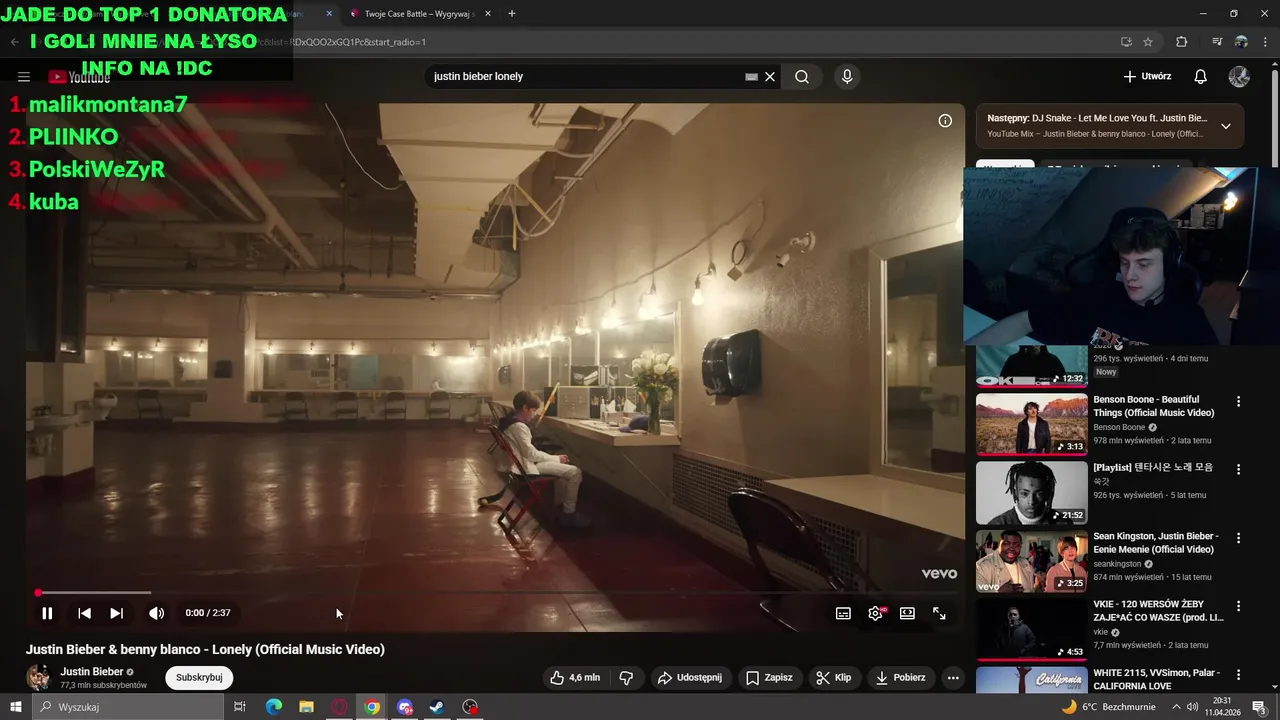
Task: Mute the video player volume
Action: (x=156, y=613)
